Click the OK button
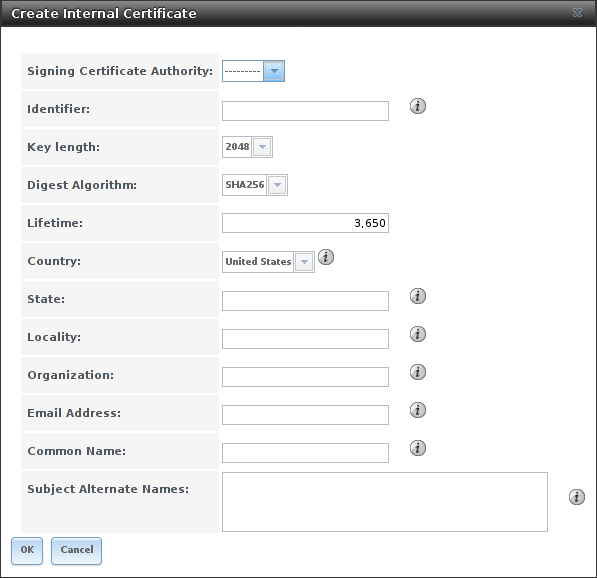 [x=27, y=551]
